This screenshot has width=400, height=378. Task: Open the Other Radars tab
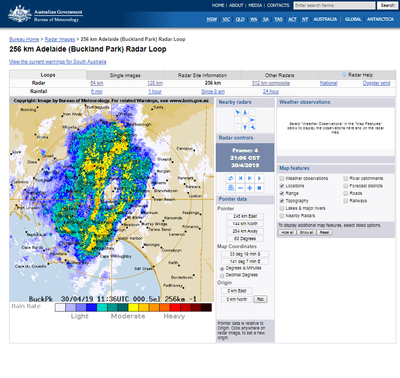click(280, 75)
